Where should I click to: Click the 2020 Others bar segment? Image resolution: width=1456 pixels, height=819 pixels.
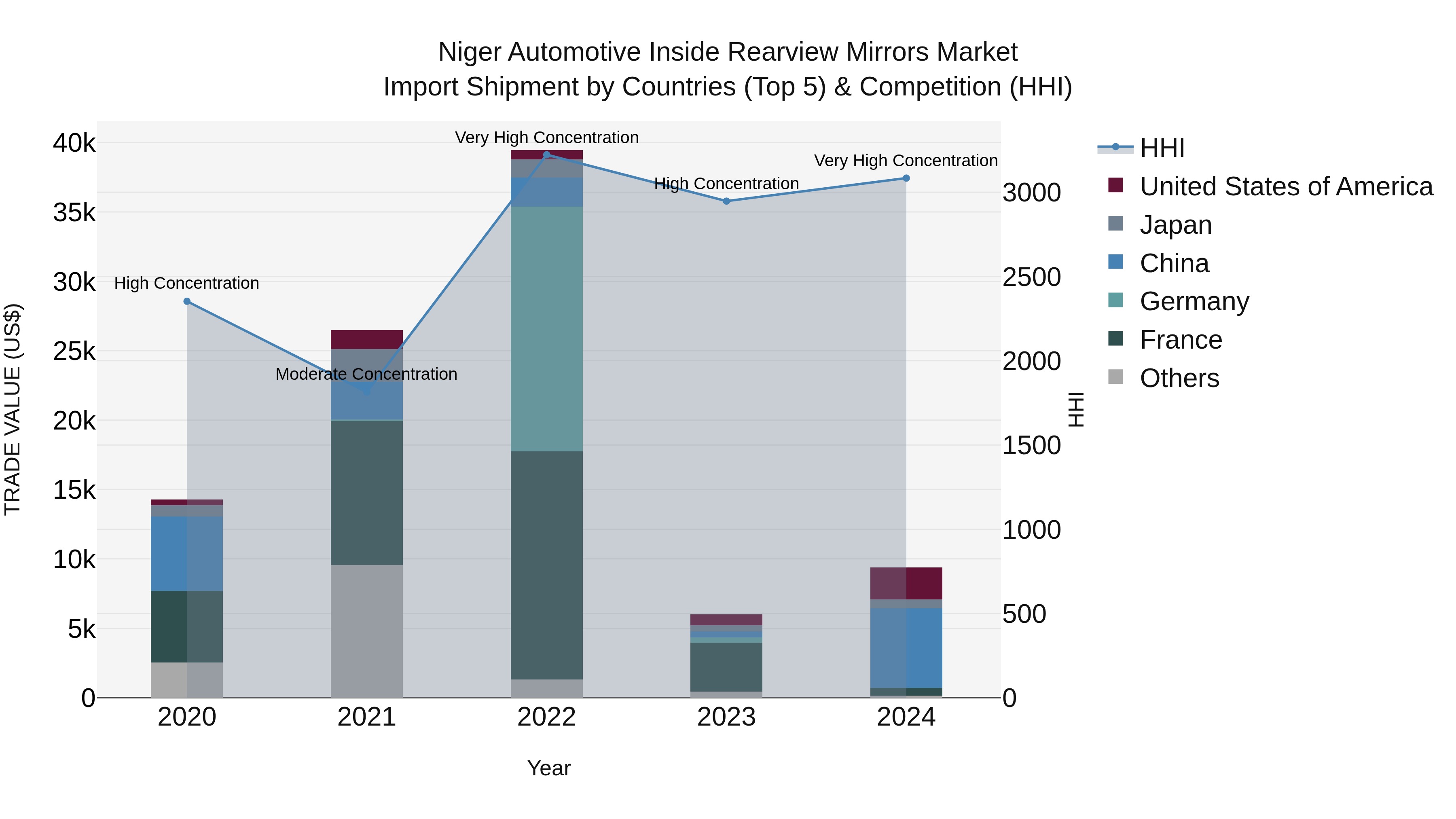click(x=186, y=680)
